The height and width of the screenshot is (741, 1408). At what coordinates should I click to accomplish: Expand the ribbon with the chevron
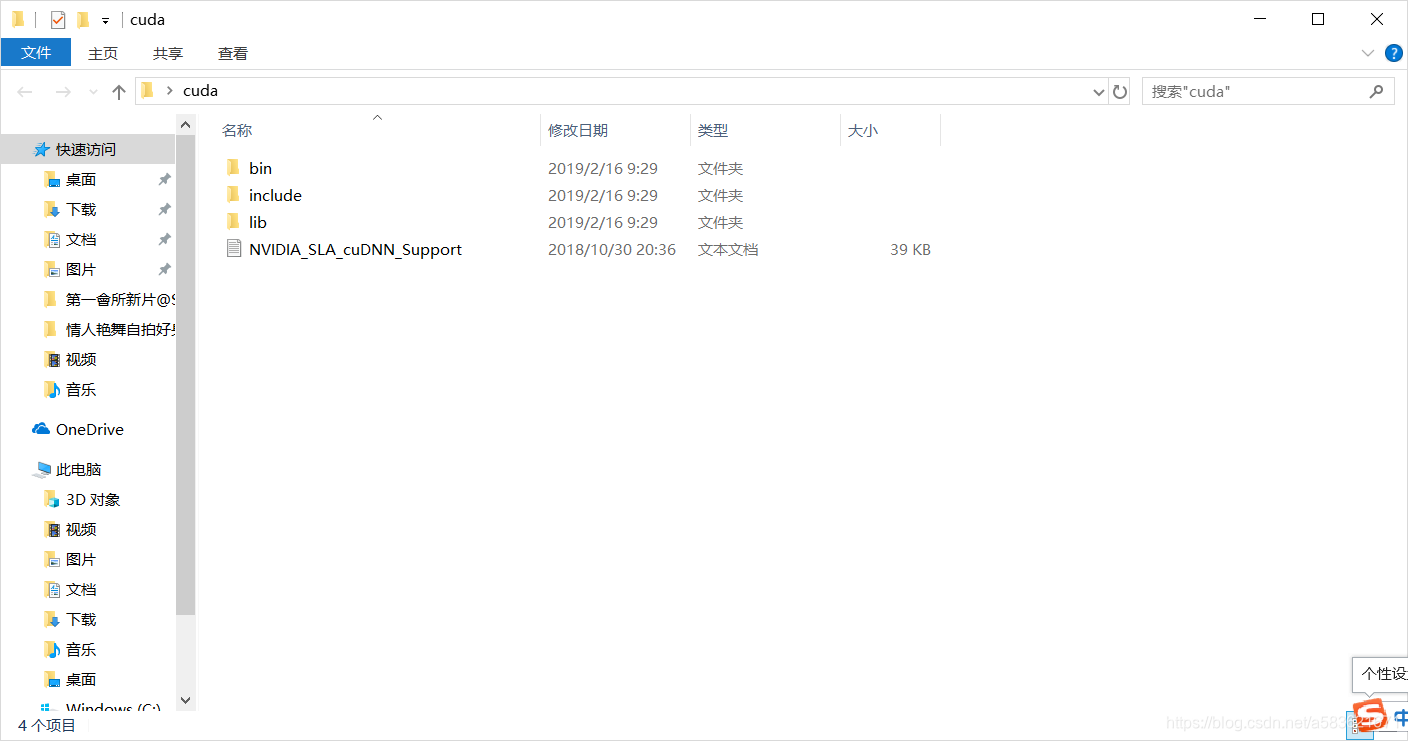coord(1368,52)
